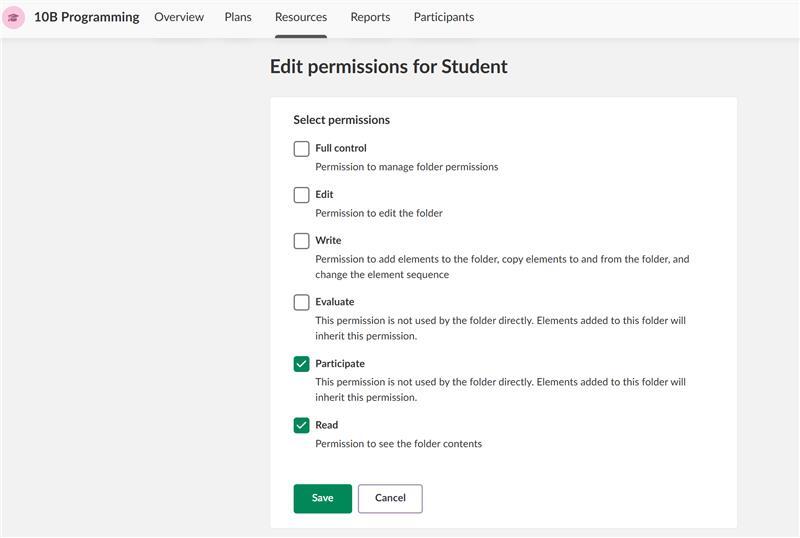
Task: Click the pink graduation cap course icon
Action: [x=14, y=17]
